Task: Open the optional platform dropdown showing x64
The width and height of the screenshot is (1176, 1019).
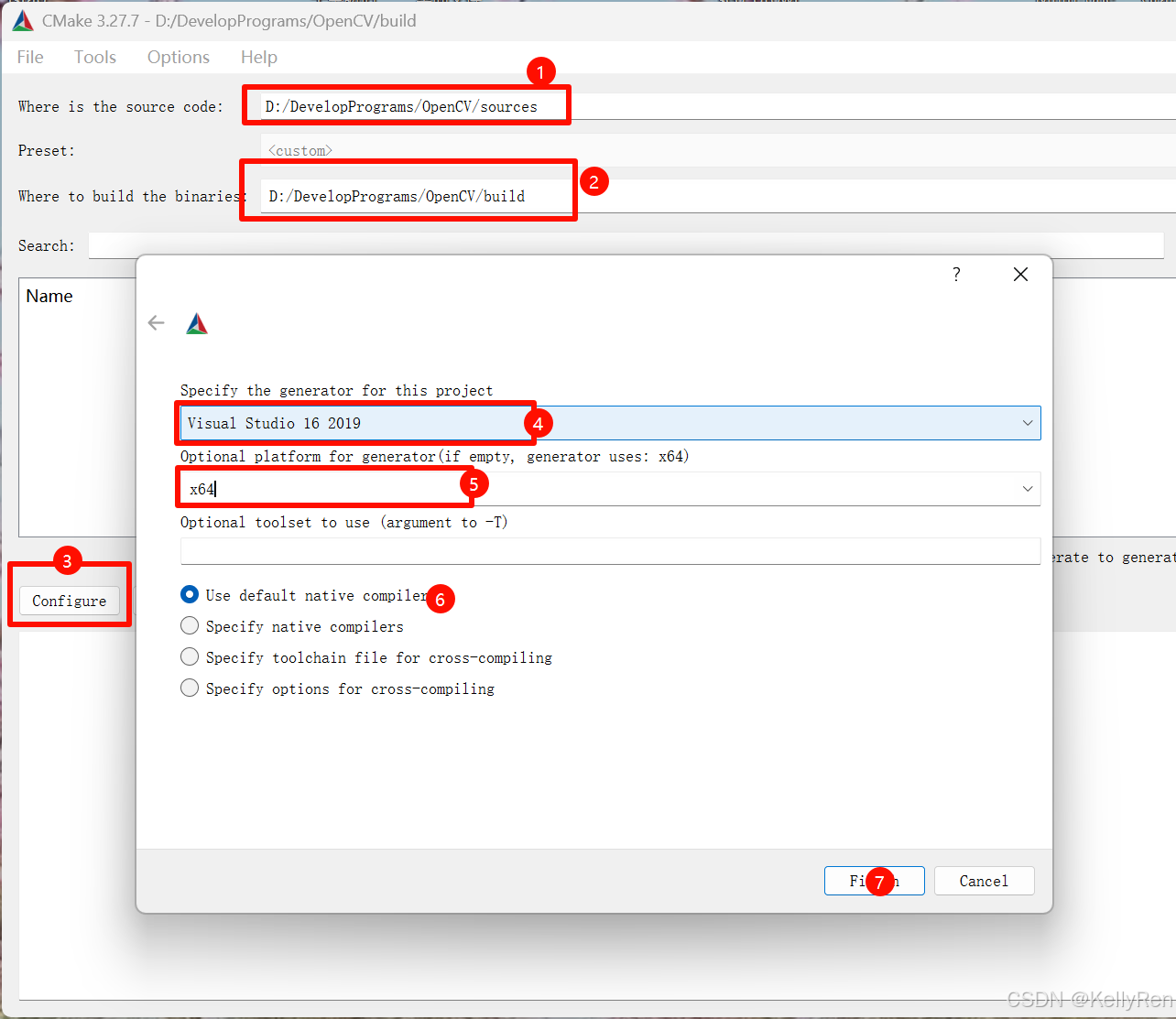Action: pos(1028,488)
